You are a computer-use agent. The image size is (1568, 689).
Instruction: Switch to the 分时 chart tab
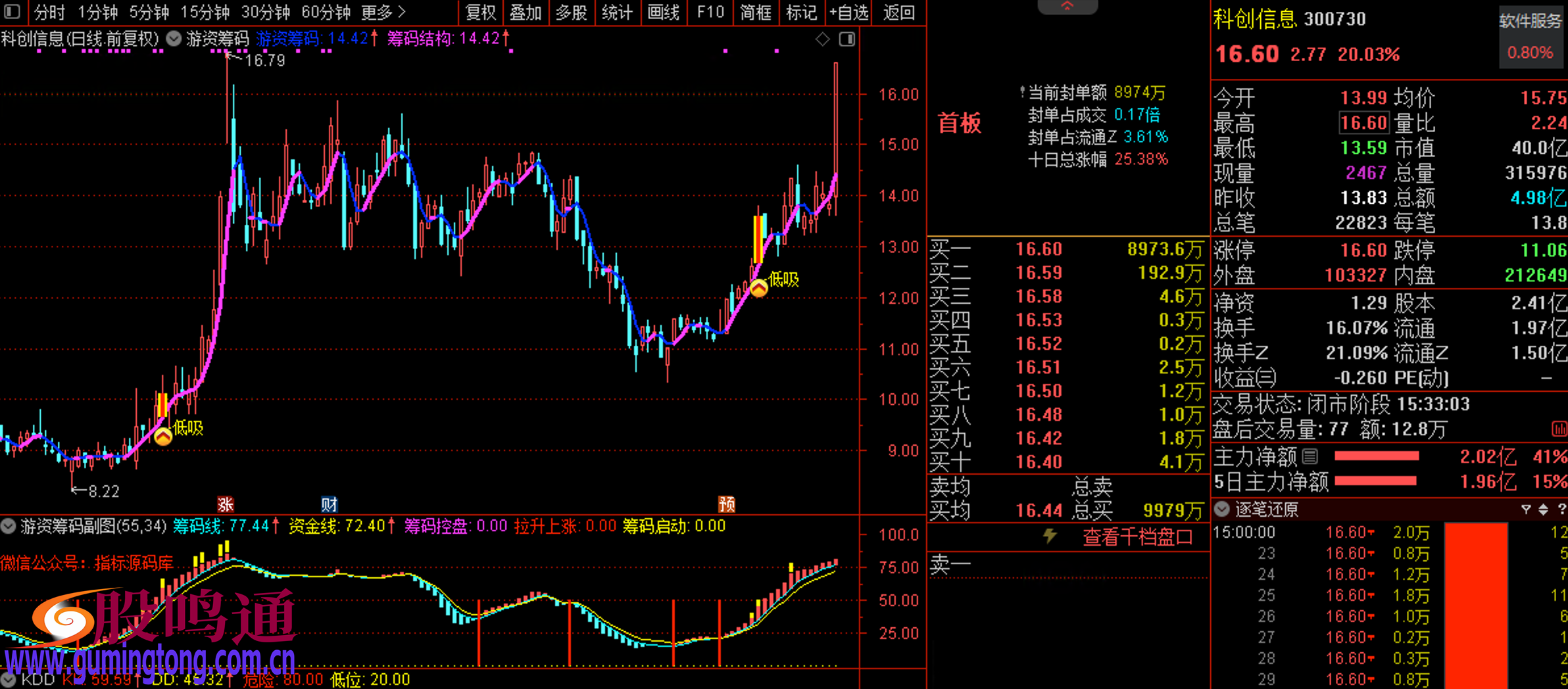[x=49, y=12]
